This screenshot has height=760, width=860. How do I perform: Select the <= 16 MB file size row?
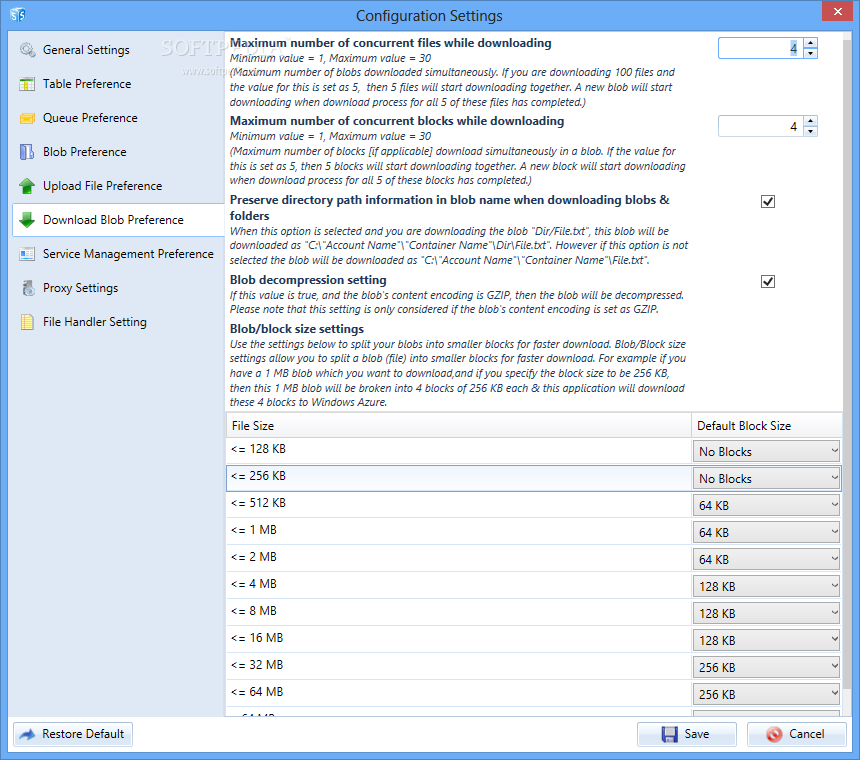(x=459, y=639)
